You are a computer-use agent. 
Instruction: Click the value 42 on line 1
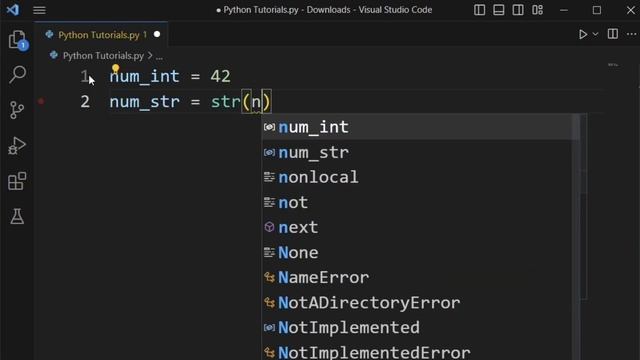coord(220,76)
